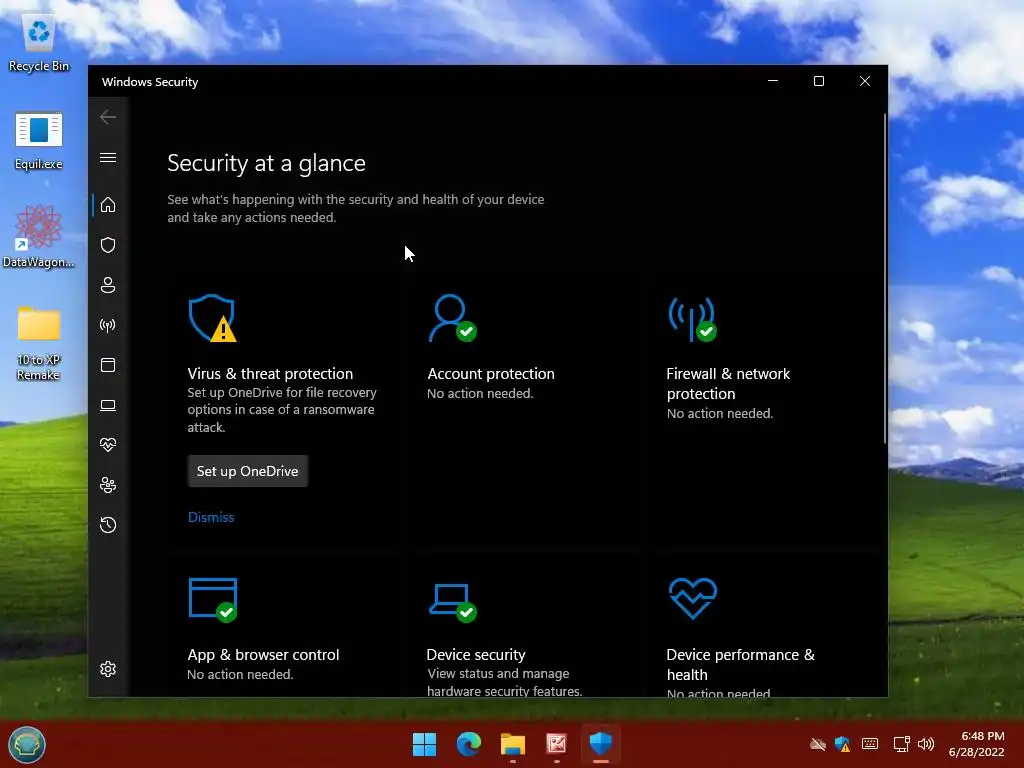The height and width of the screenshot is (768, 1024).
Task: Open Device performance & health sidebar heart icon
Action: point(108,445)
